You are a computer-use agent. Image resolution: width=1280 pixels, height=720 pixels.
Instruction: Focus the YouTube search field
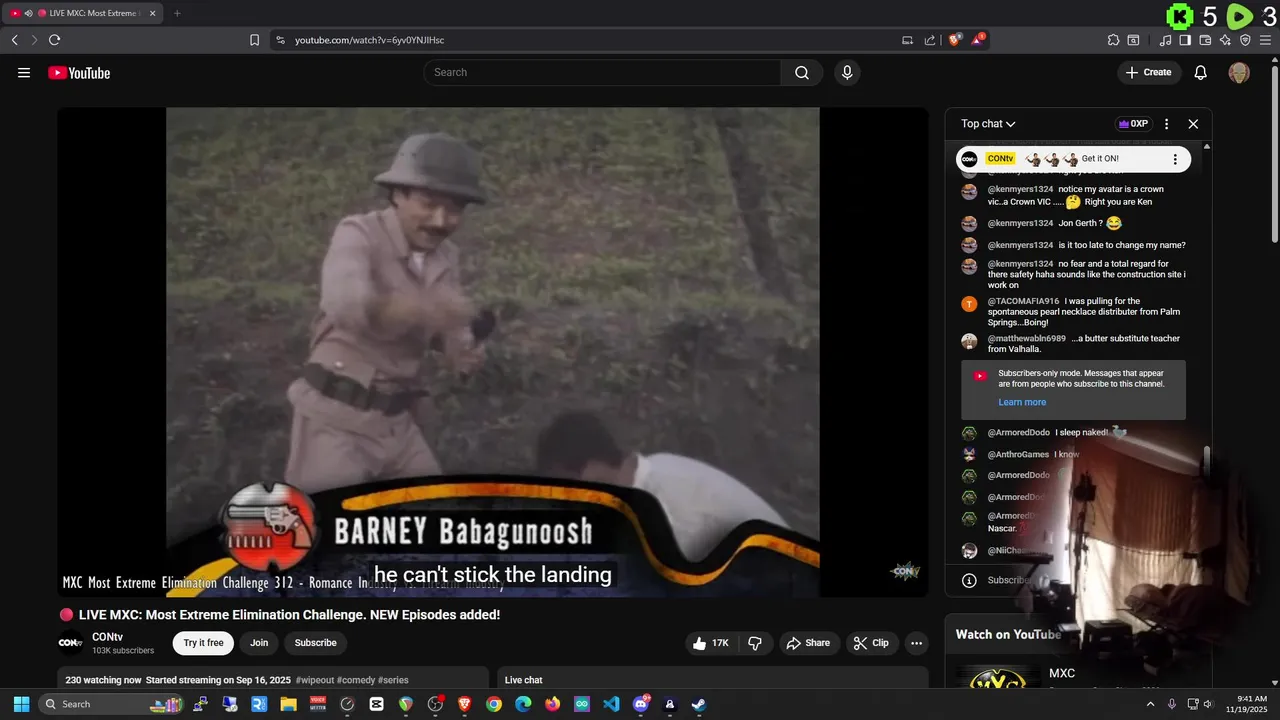point(602,72)
